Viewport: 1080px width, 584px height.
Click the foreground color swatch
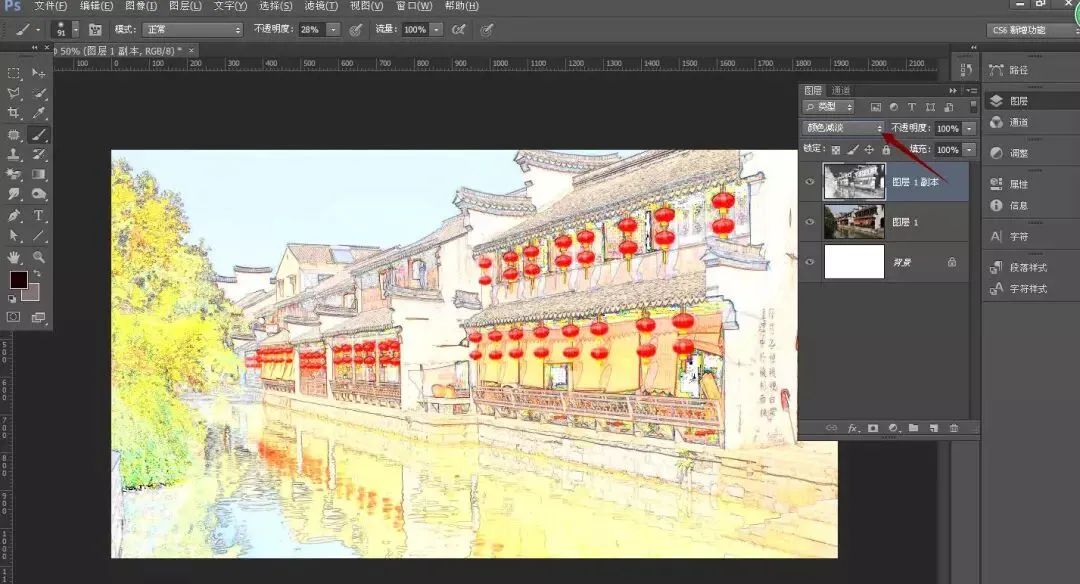(x=17, y=278)
